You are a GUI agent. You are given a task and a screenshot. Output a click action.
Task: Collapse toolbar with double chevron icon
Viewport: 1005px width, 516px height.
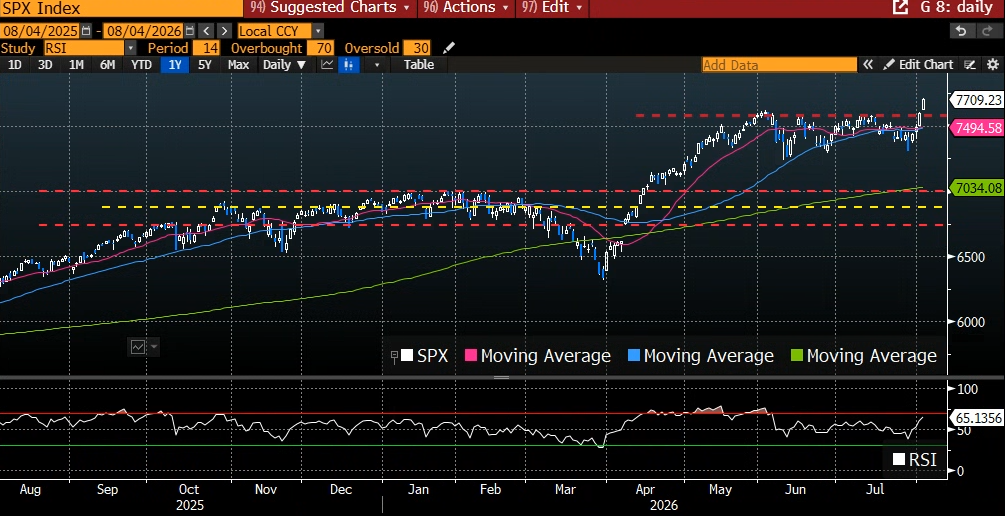868,65
